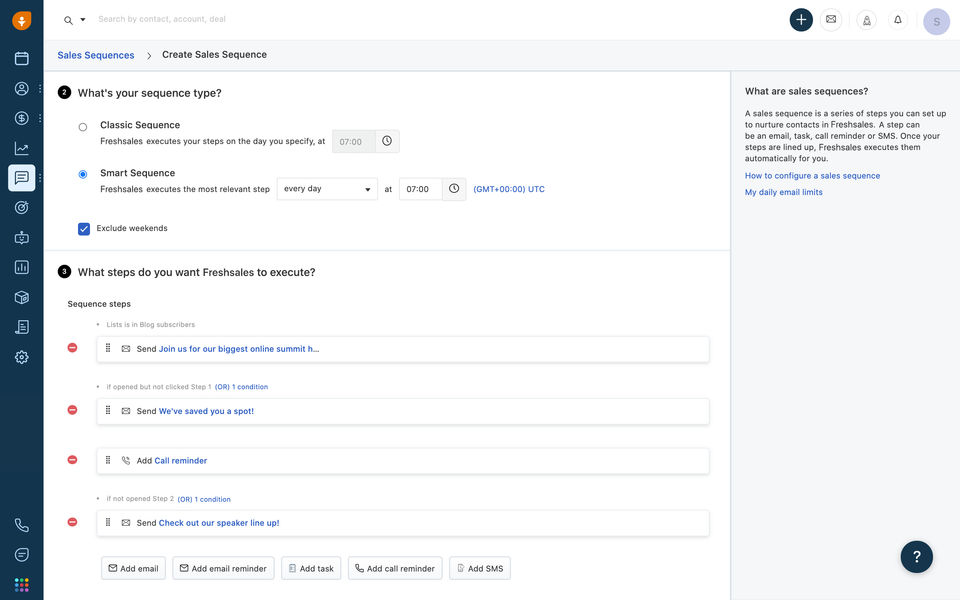This screenshot has width=960, height=600.
Task: Open the phone dialer icon
Action: pyautogui.click(x=22, y=525)
